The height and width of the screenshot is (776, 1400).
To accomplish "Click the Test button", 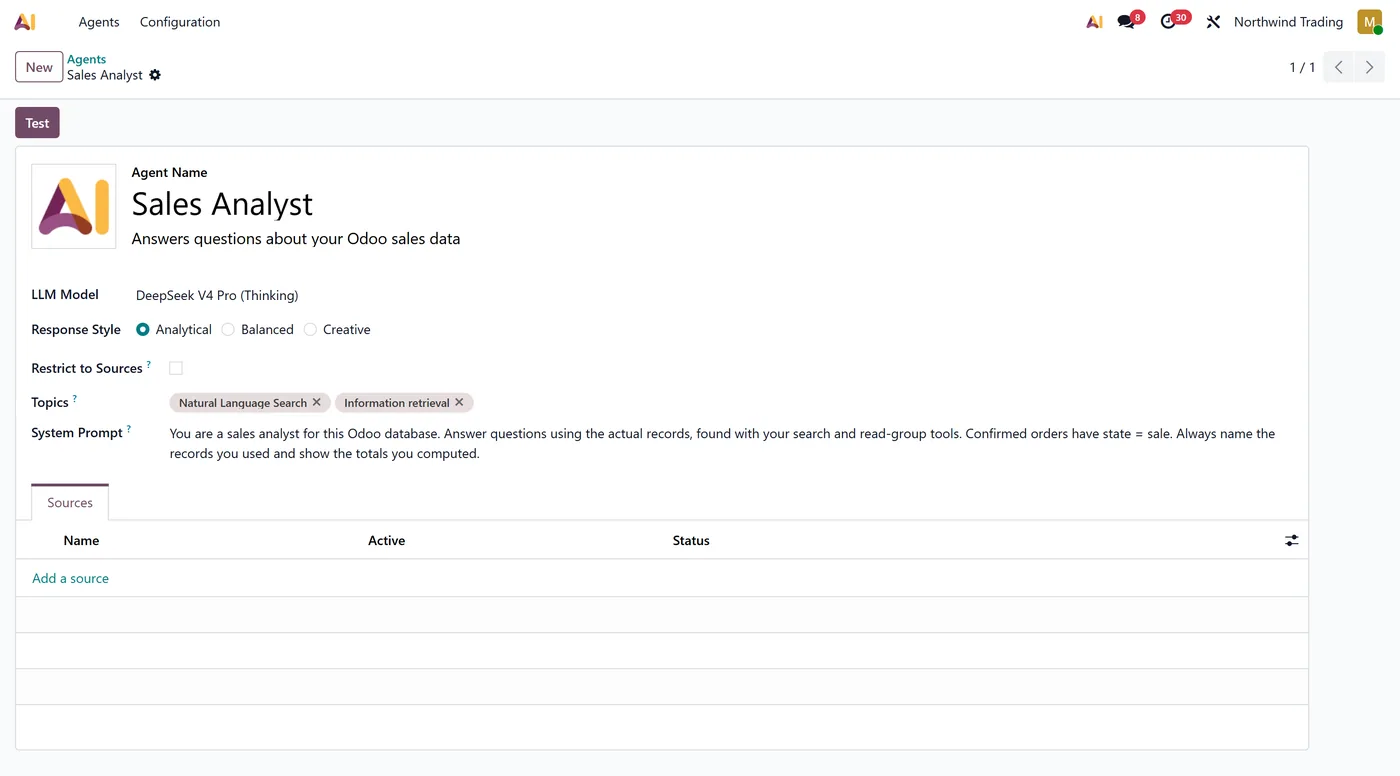I will click(37, 123).
